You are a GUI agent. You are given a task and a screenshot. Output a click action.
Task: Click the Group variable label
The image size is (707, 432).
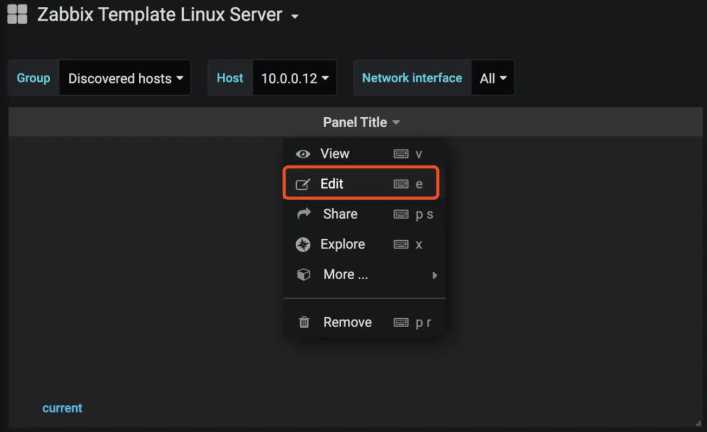tap(33, 78)
